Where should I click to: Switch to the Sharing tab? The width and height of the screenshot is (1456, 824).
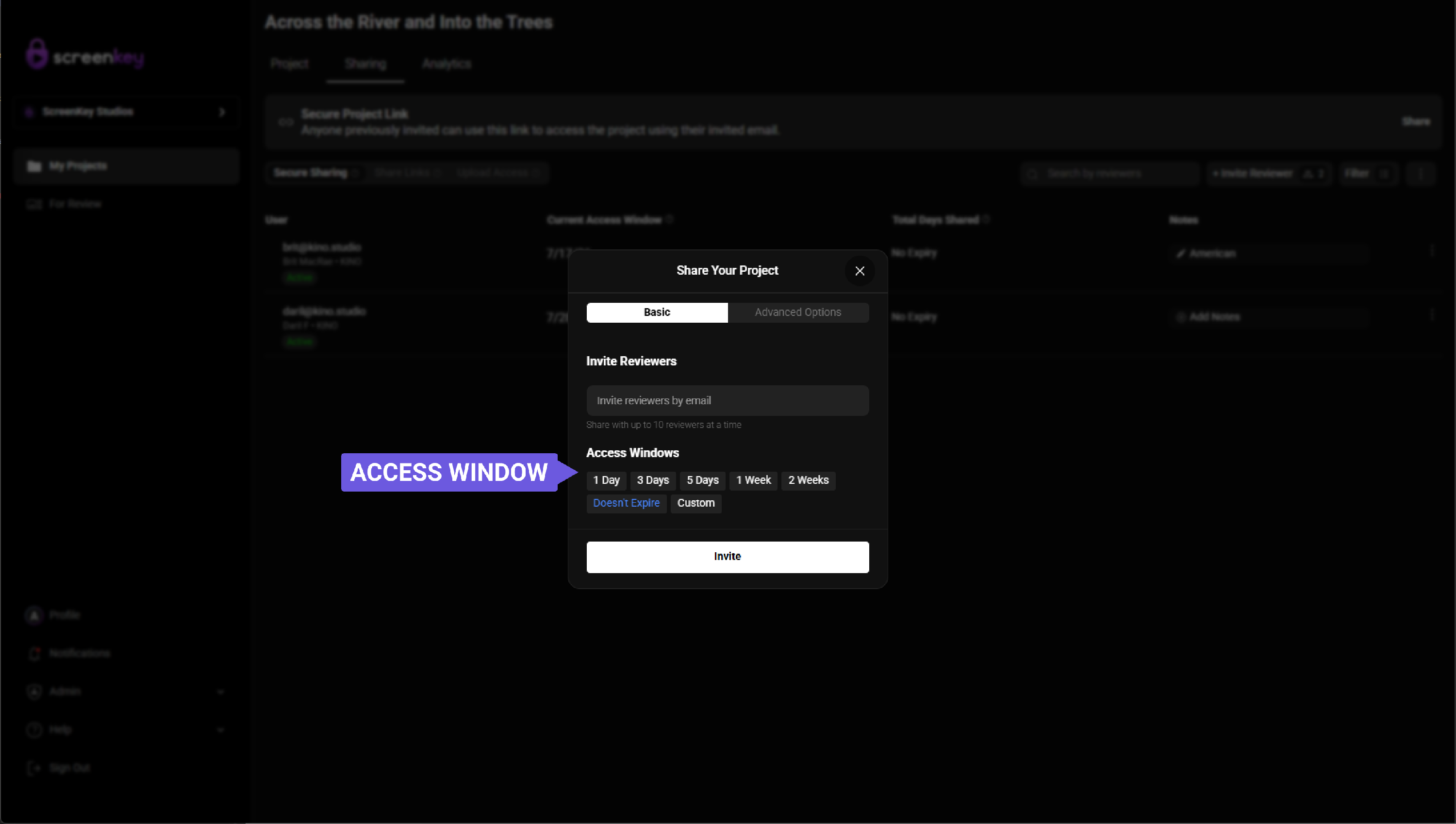(365, 64)
